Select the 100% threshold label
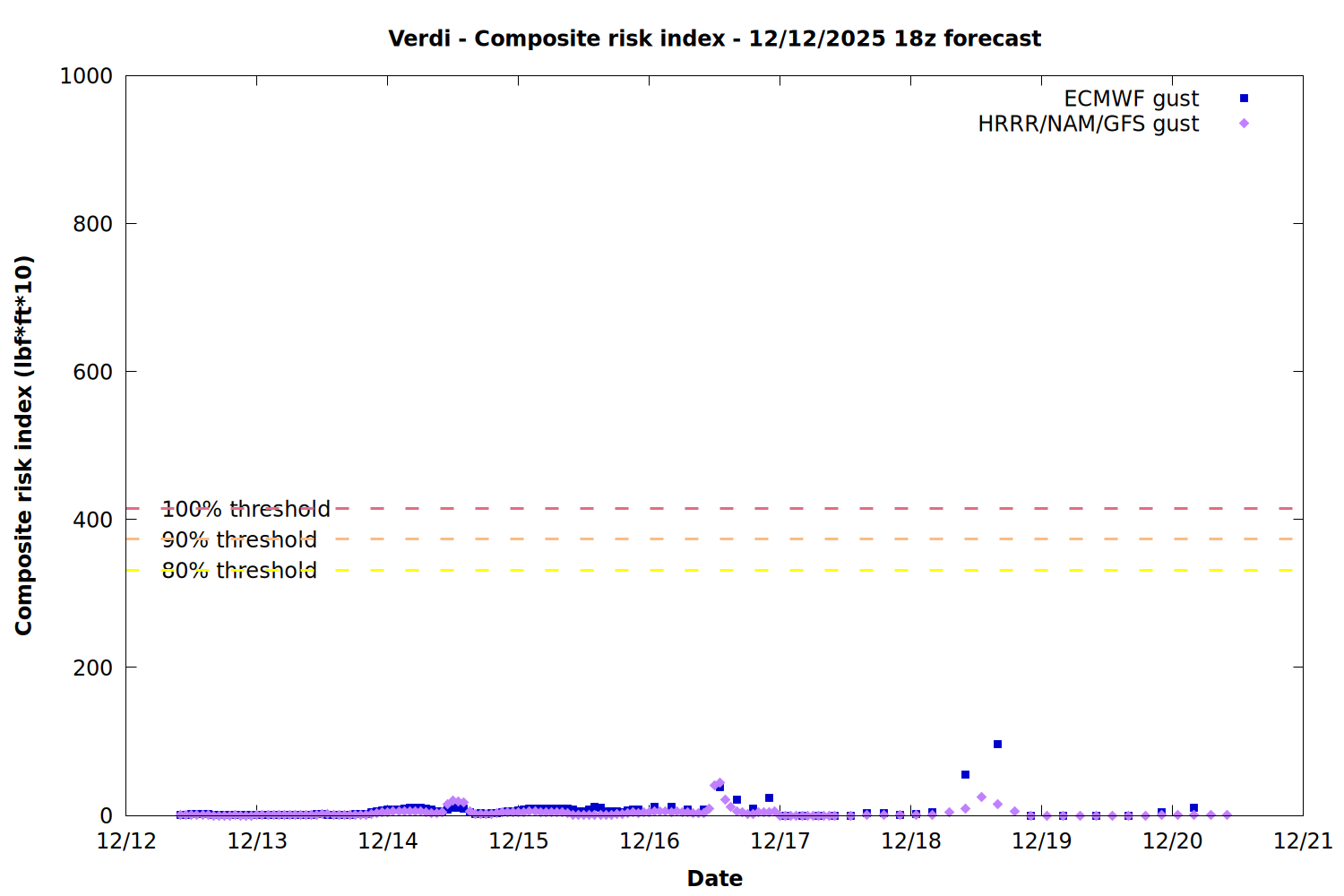Screen dimensions: 1344x896 point(246,509)
